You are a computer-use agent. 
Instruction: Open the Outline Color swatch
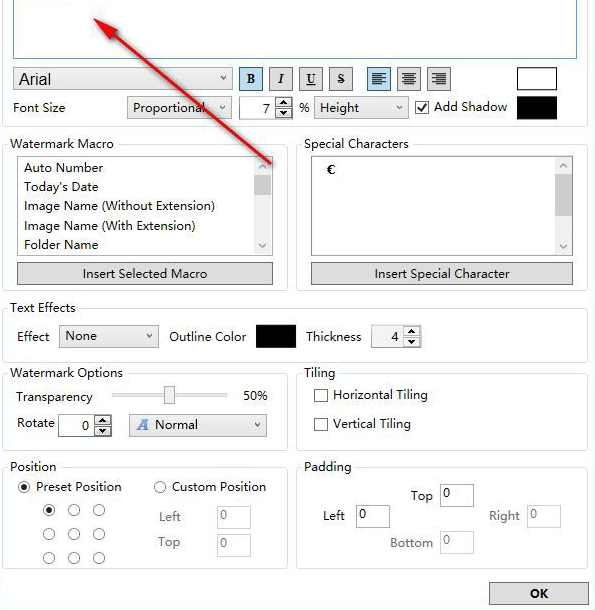tap(276, 337)
